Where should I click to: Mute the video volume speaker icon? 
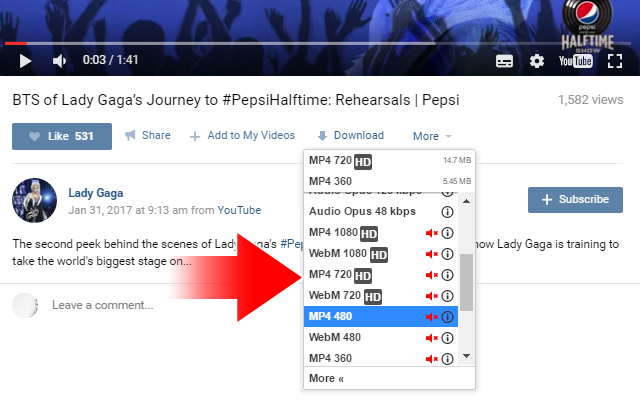60,61
